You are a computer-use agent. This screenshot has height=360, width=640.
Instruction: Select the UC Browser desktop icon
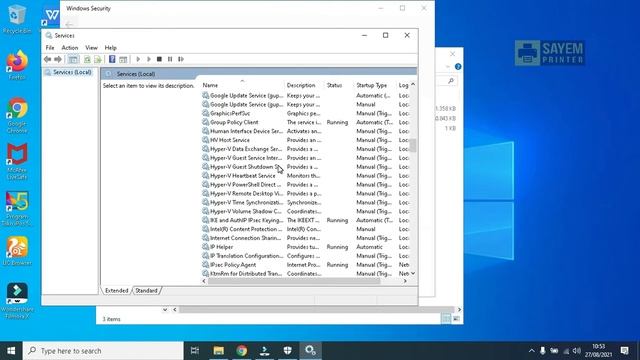pos(17,251)
